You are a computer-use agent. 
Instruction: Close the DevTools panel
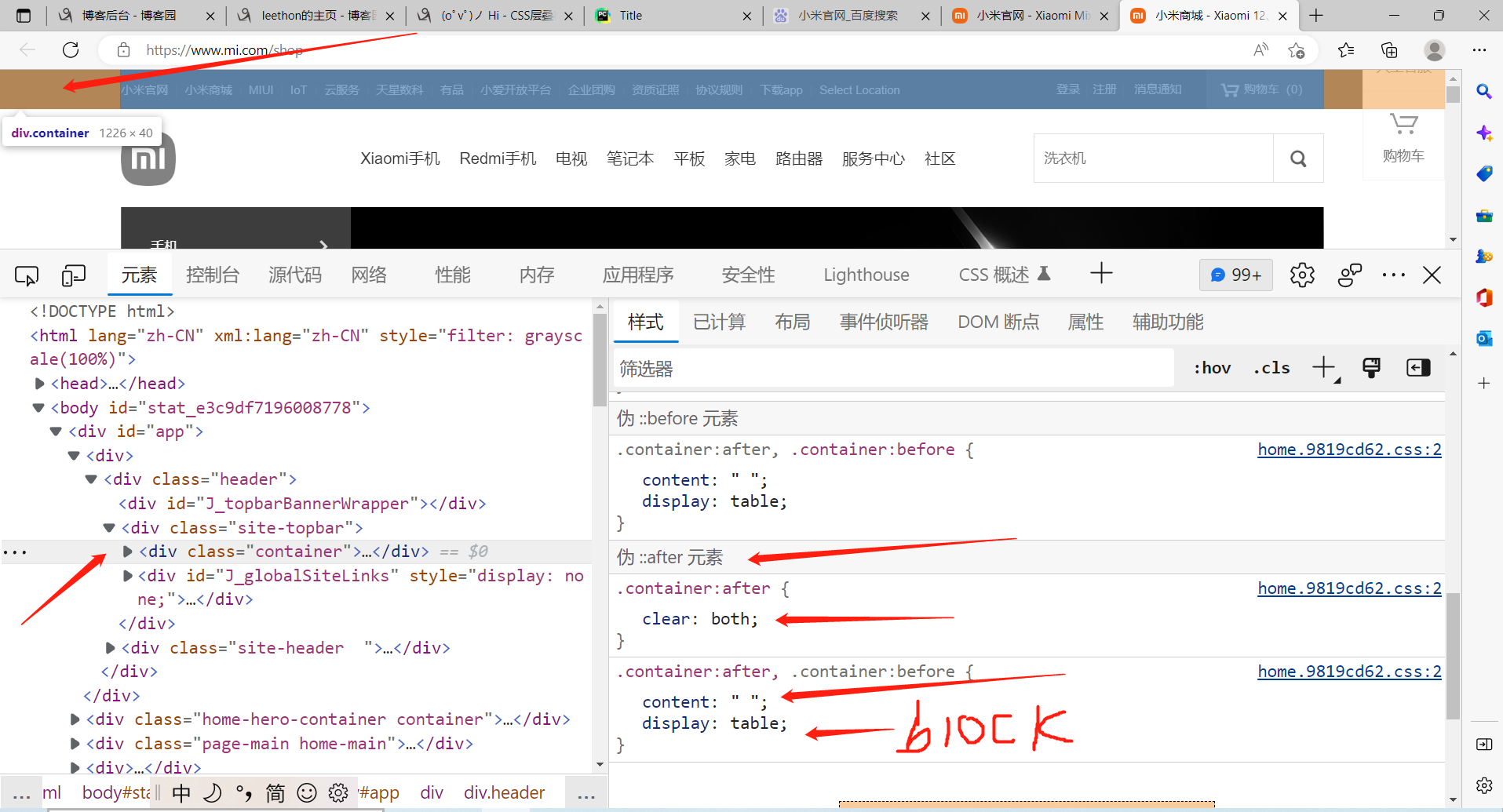click(x=1432, y=275)
